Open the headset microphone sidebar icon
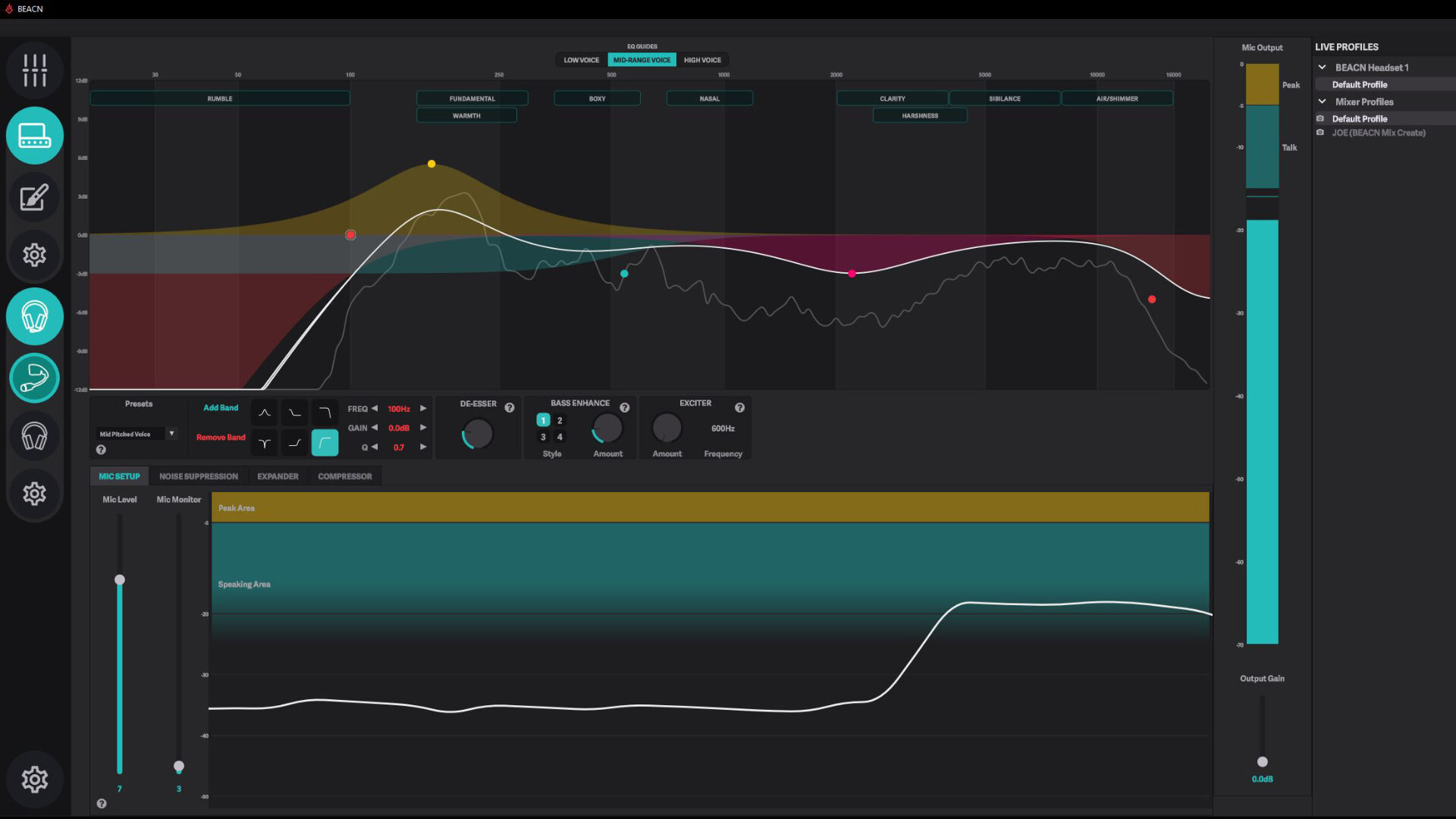Screen dimensions: 1456x819 tap(34, 378)
